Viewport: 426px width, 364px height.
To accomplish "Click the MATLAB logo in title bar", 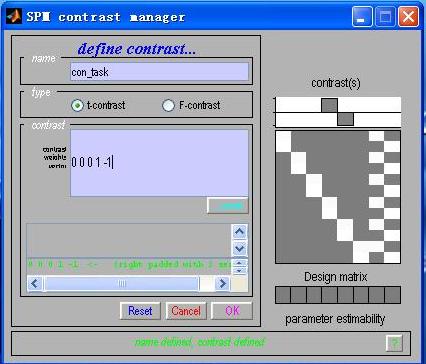I will 14,16.
